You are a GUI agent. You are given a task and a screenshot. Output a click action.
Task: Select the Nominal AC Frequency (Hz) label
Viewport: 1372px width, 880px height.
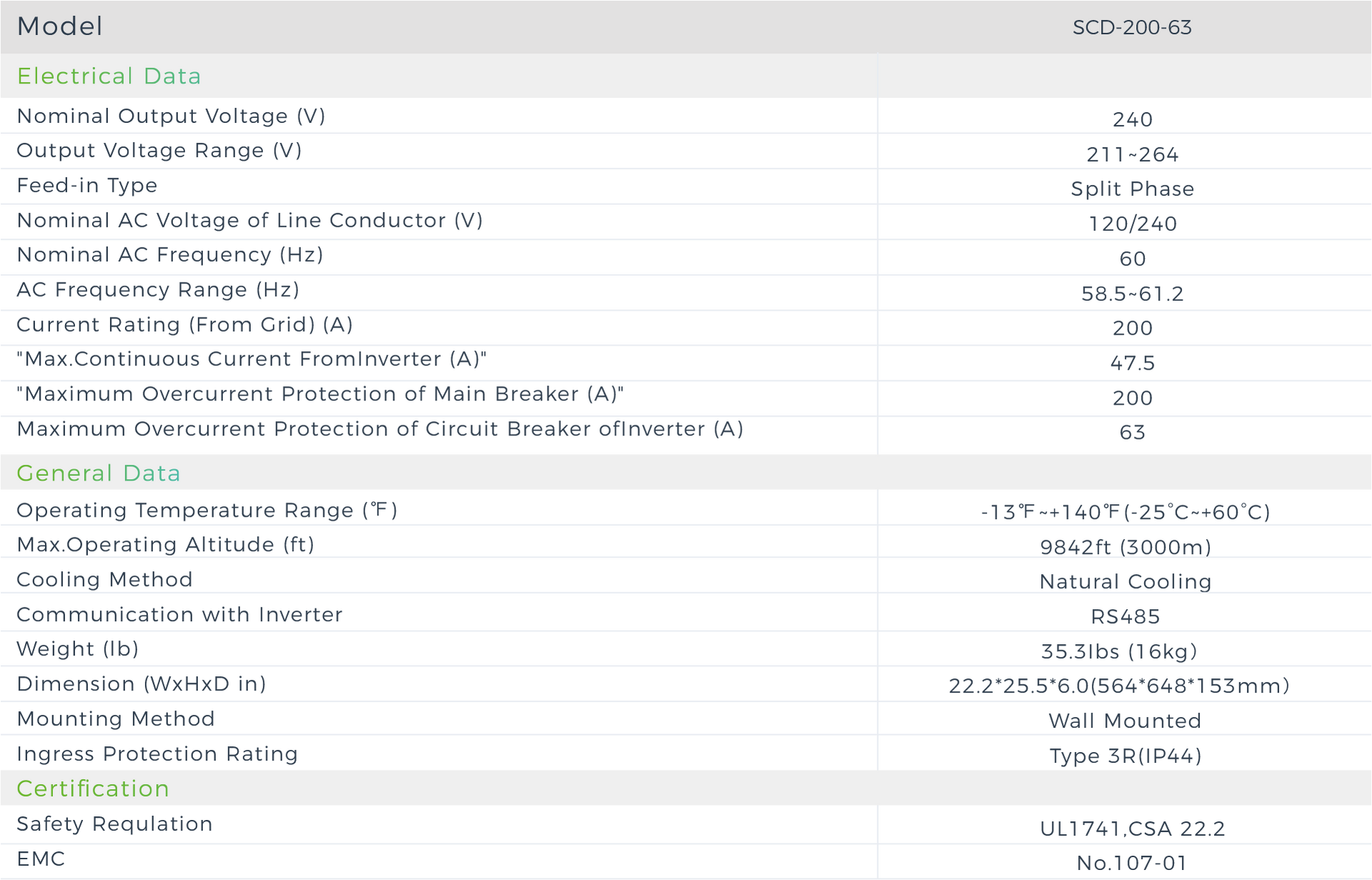pyautogui.click(x=170, y=254)
